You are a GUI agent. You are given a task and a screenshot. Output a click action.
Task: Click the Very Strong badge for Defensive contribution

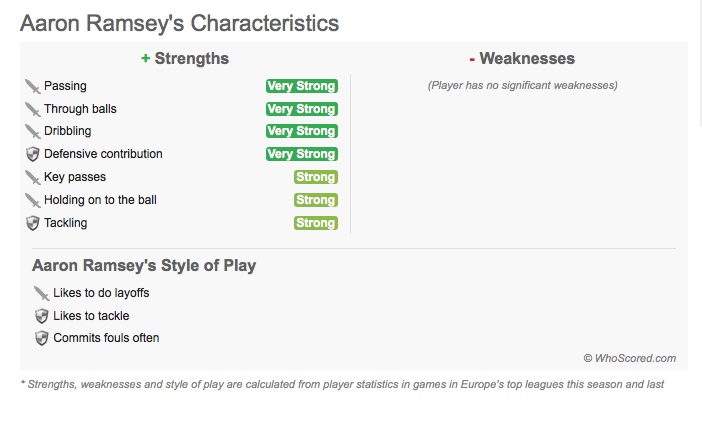(301, 154)
